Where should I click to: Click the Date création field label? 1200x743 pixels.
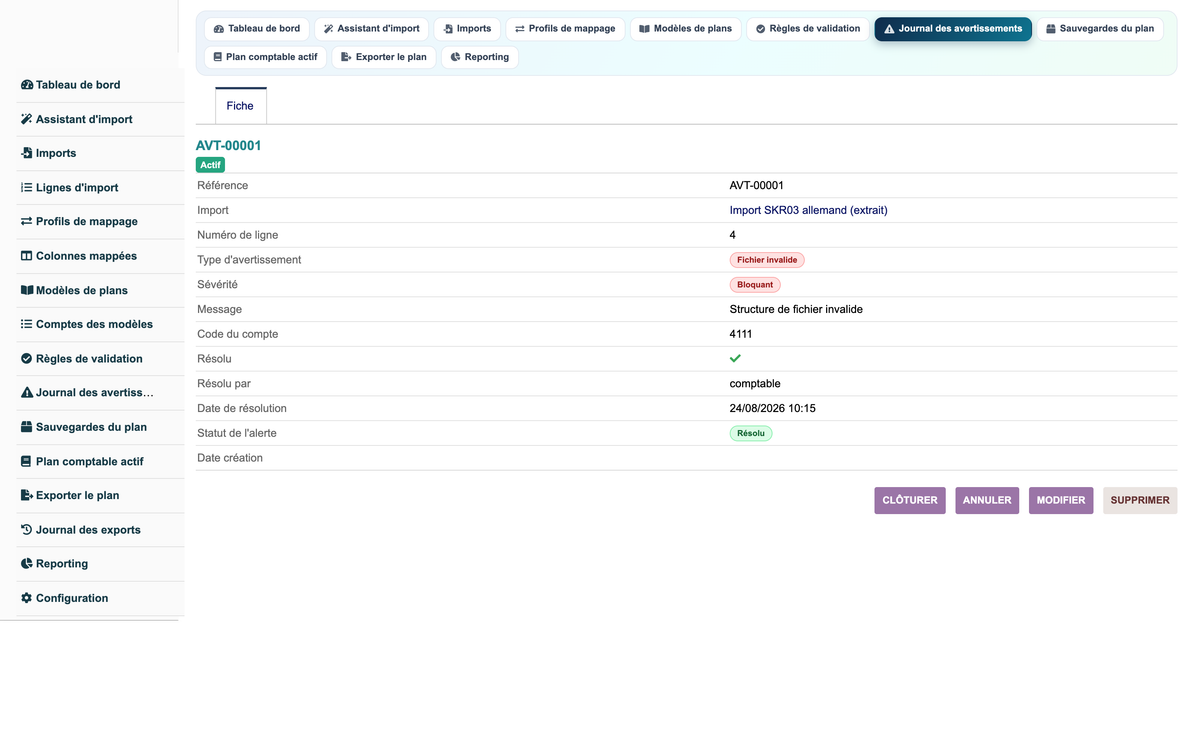click(230, 458)
